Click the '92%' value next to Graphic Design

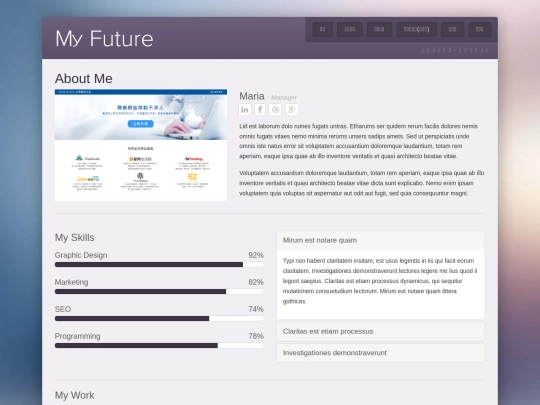click(256, 255)
